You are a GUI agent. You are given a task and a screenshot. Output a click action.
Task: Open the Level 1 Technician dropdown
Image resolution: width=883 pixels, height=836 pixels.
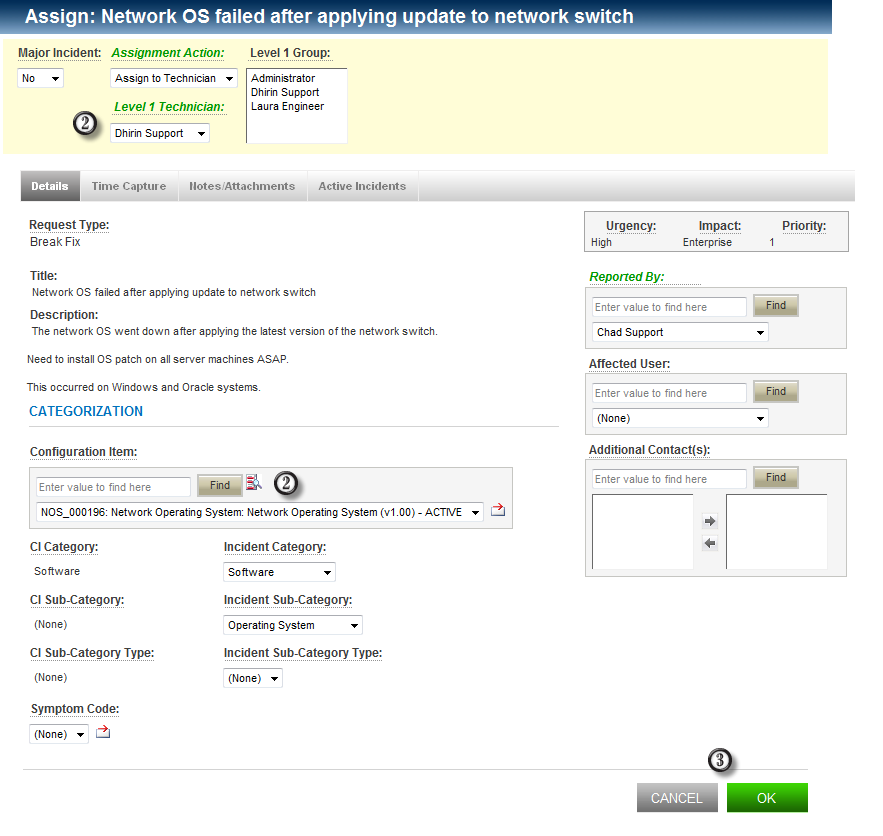(160, 133)
